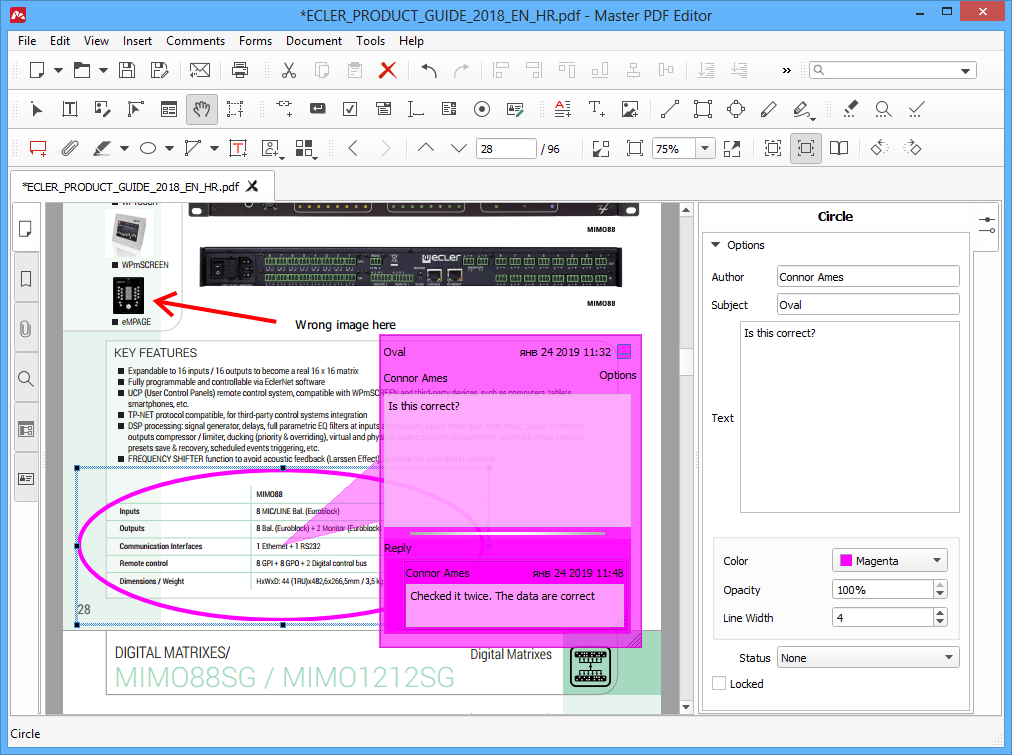Collapse the Options section in Circle panel
1012x755 pixels.
click(715, 245)
